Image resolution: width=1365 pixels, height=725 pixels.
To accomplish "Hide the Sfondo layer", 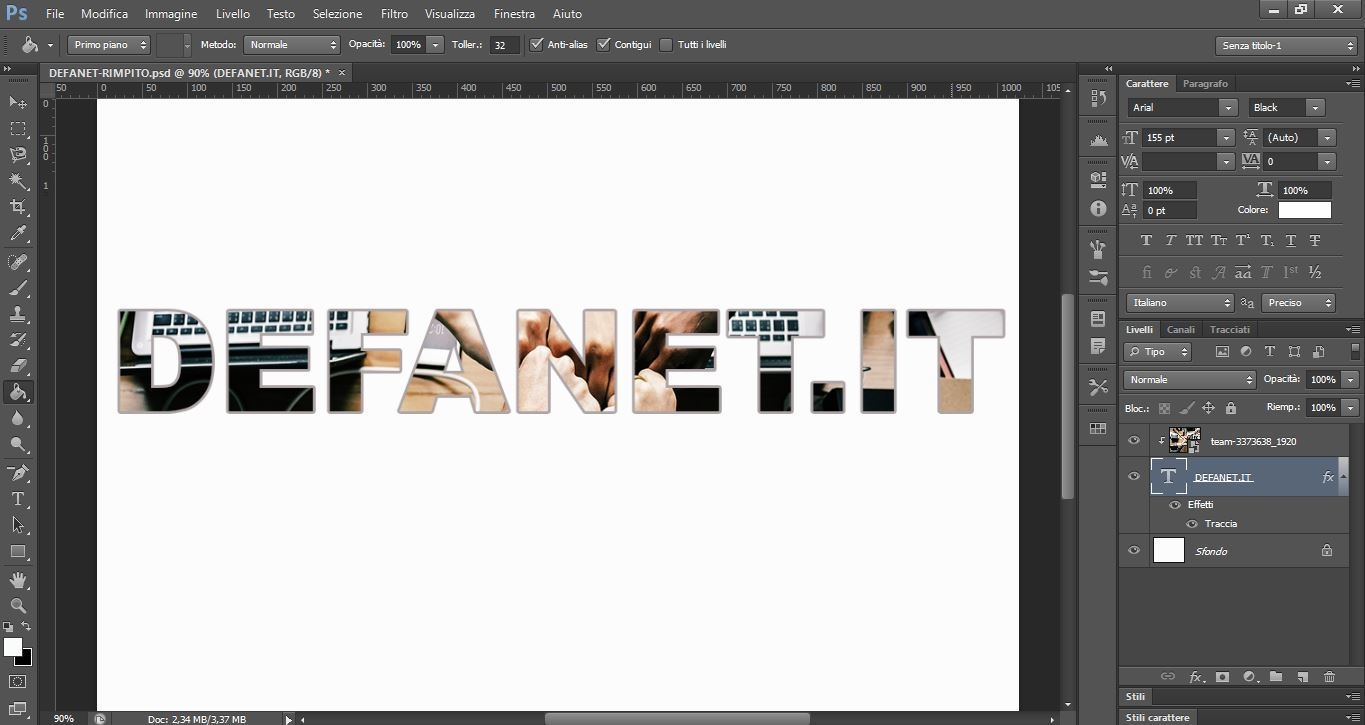I will [x=1134, y=550].
